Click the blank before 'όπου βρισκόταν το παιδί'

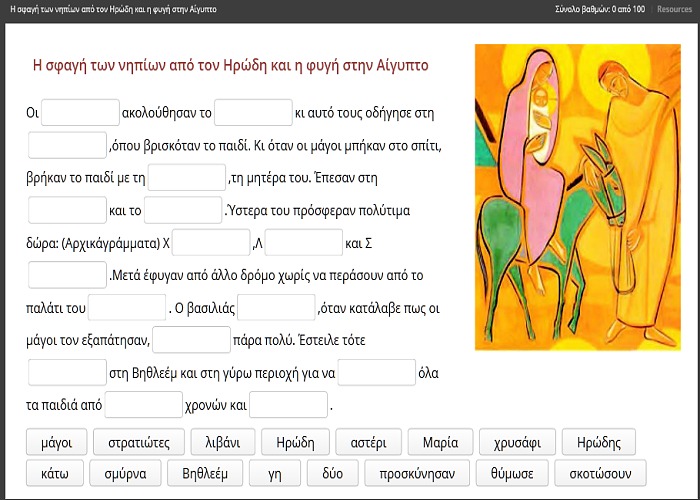point(67,145)
